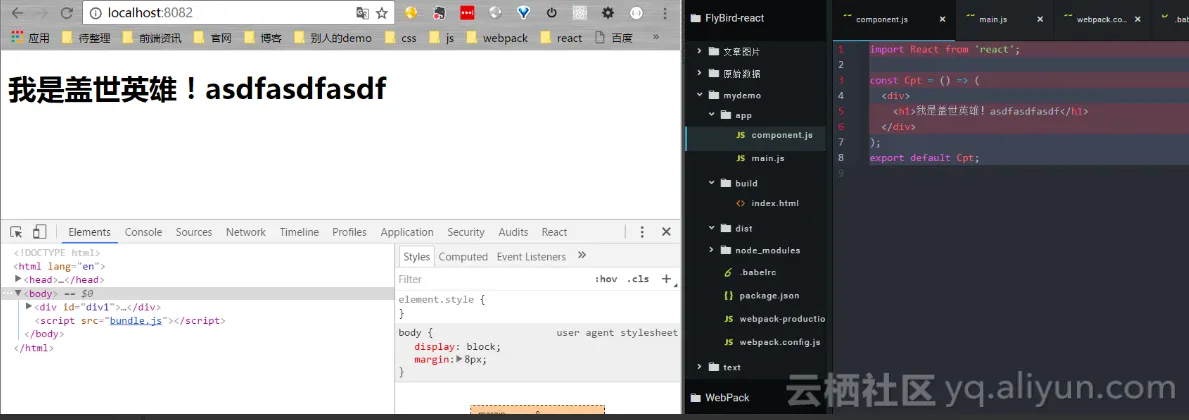Click the Evernote elephant extension icon
This screenshot has width=1189, height=420.
439,13
